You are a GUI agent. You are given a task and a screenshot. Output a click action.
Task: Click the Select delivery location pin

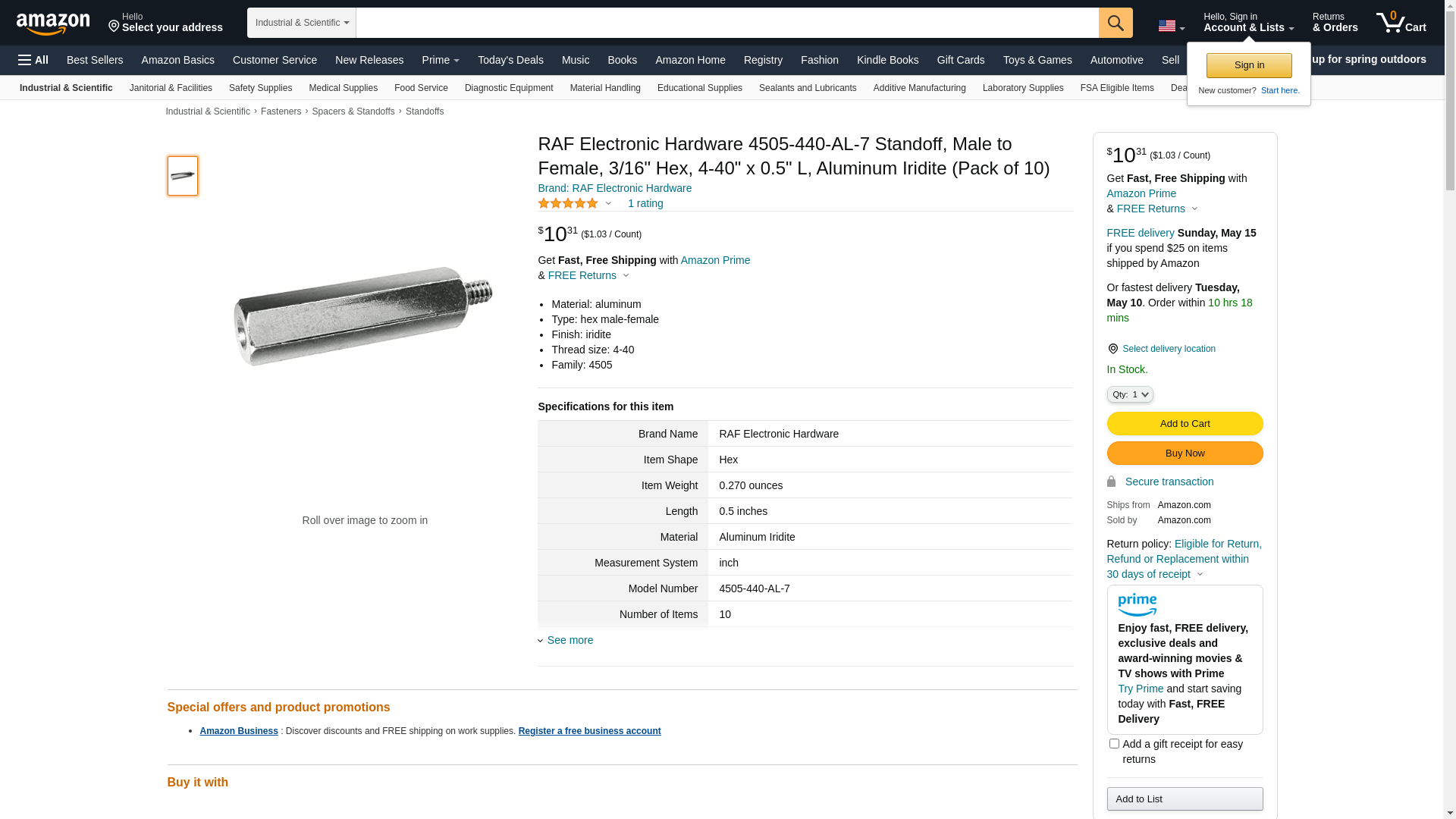pyautogui.click(x=1112, y=349)
